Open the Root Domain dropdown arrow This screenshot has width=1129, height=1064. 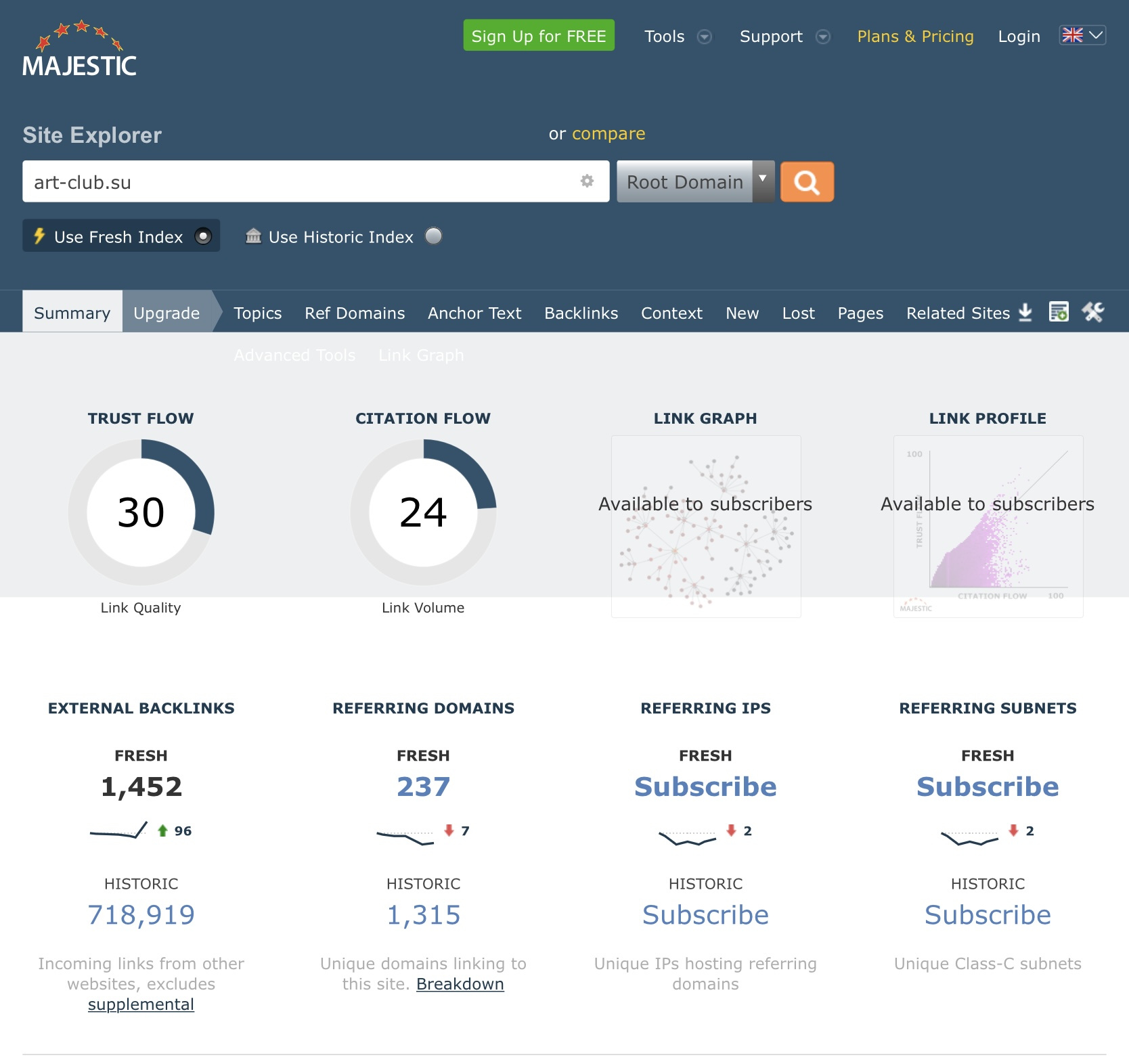[763, 181]
